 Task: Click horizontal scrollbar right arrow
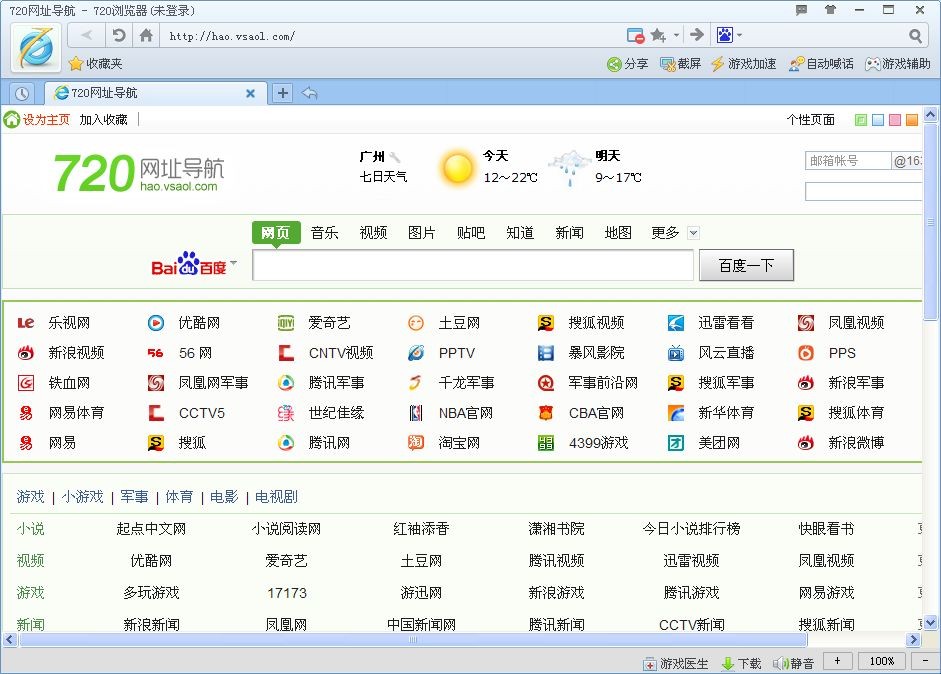point(913,640)
